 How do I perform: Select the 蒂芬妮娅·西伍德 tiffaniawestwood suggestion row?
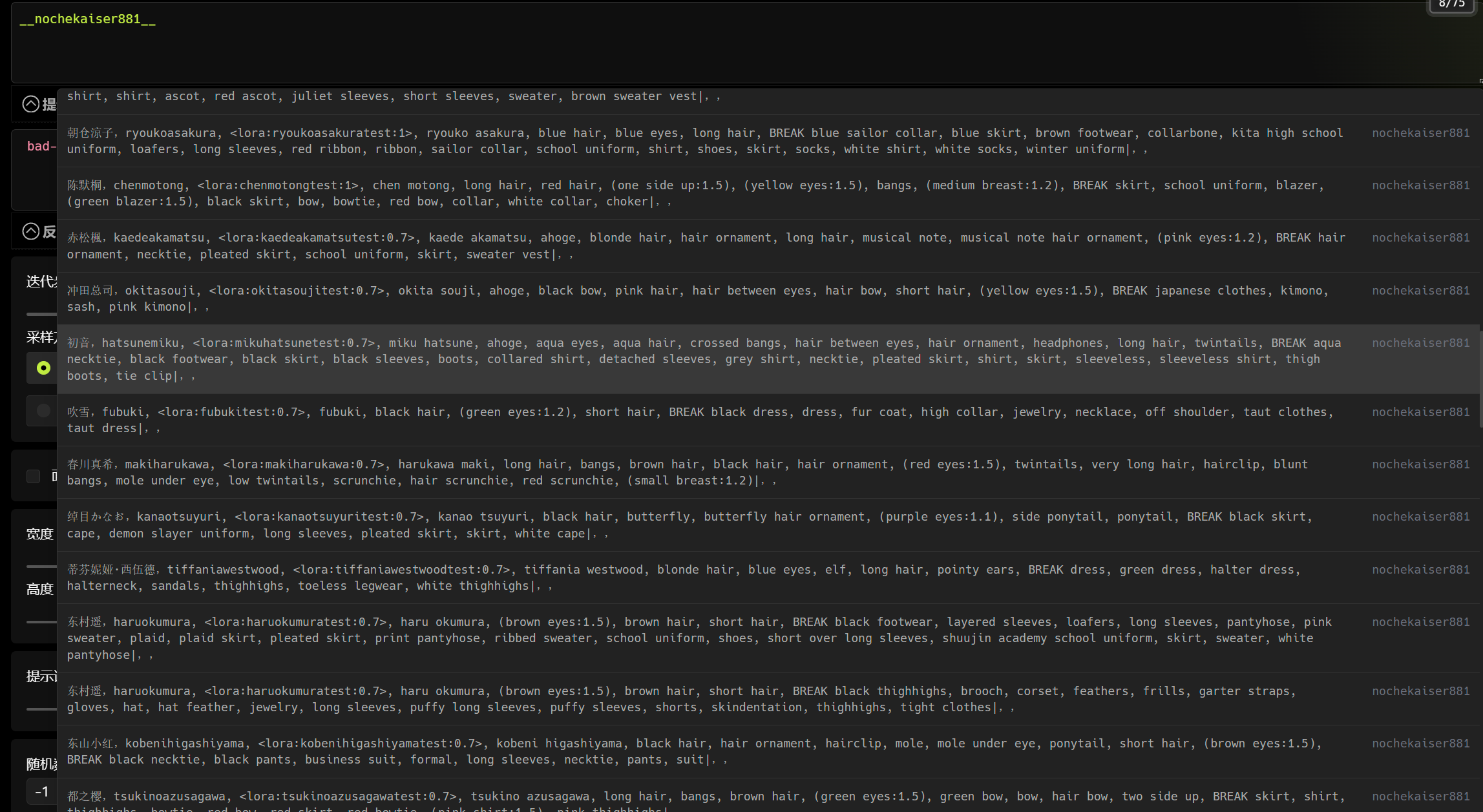769,578
